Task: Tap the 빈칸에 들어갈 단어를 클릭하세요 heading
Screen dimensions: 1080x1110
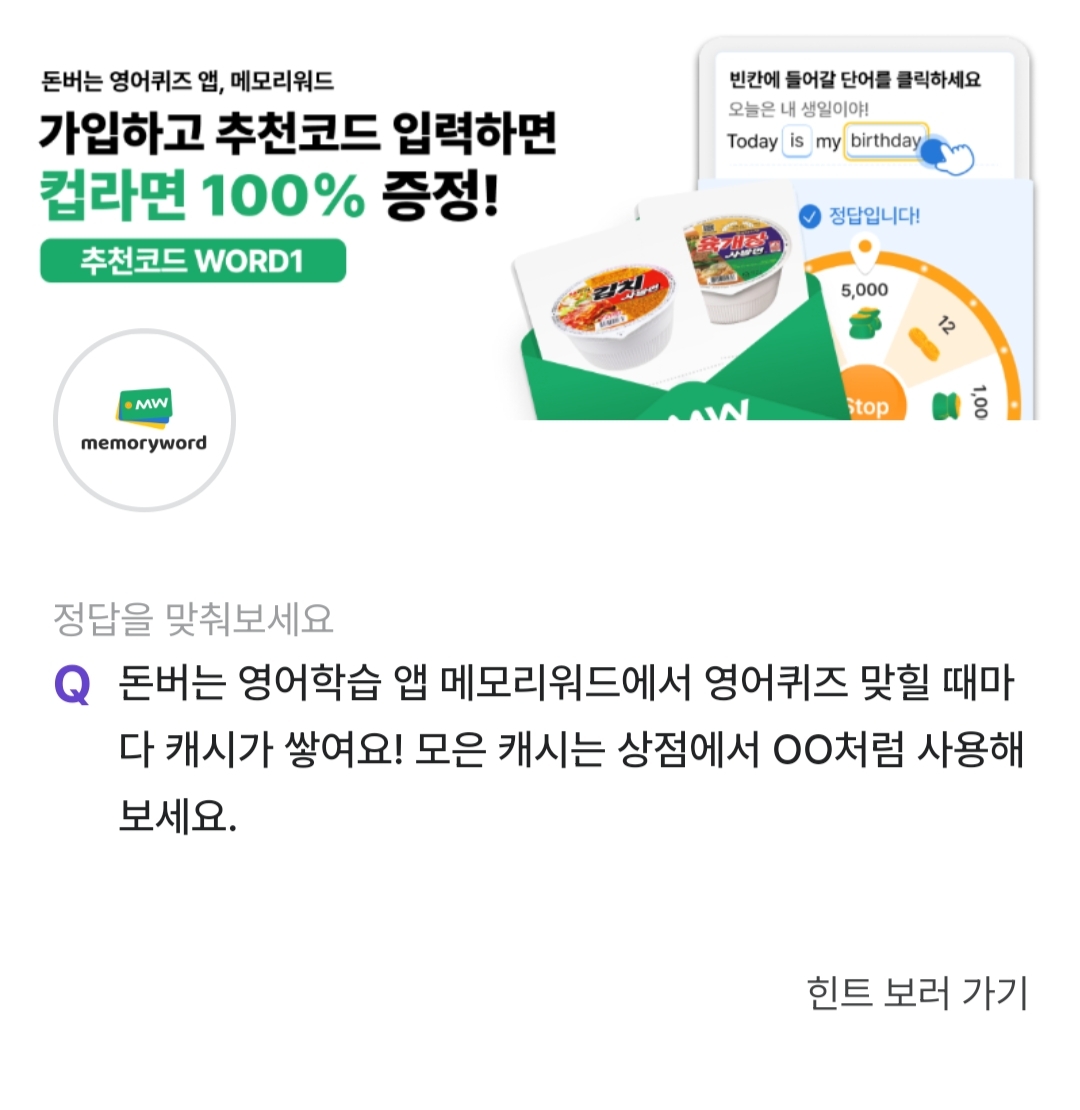Action: pos(855,79)
